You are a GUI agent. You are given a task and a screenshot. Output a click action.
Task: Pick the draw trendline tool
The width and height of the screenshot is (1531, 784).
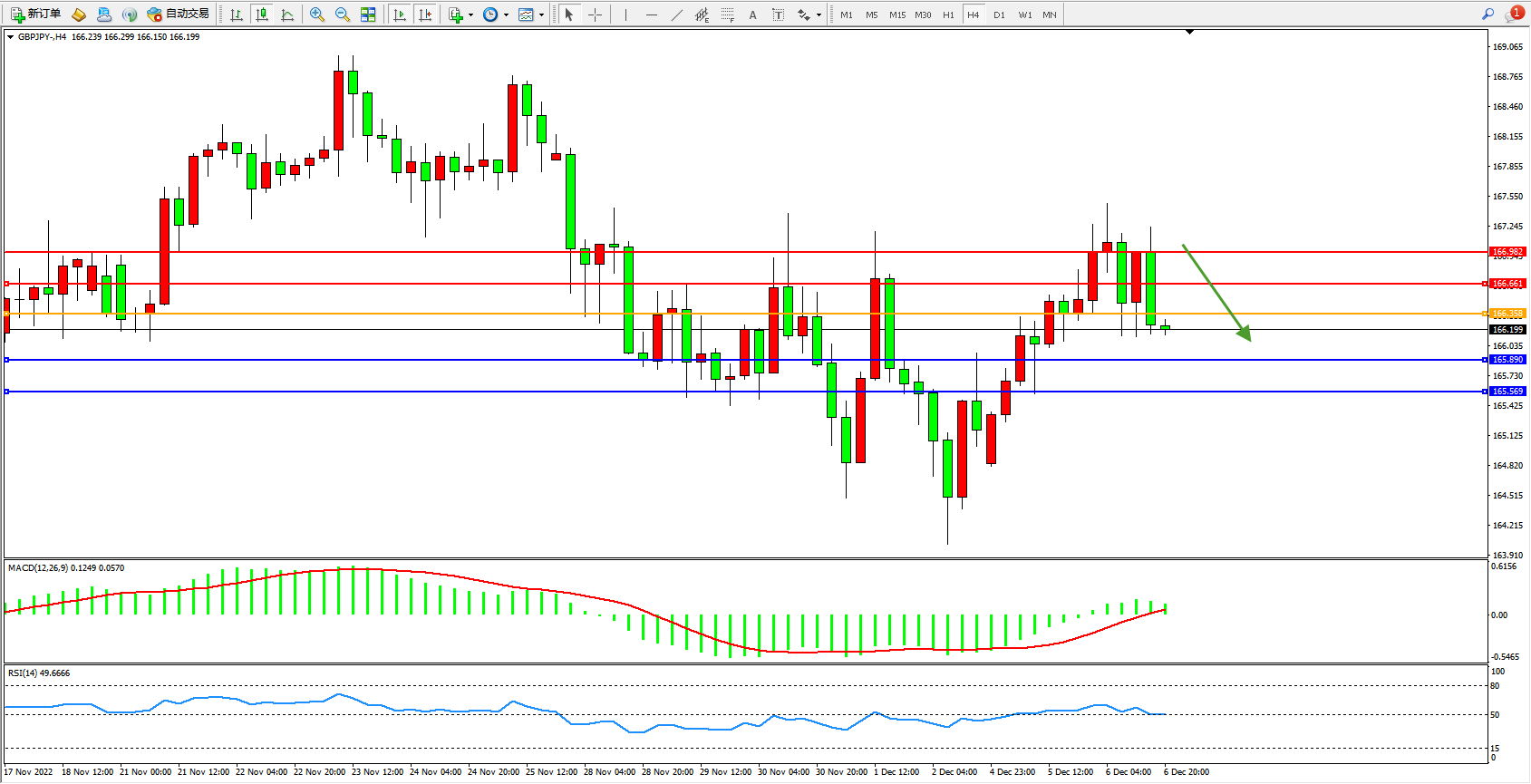pos(677,15)
